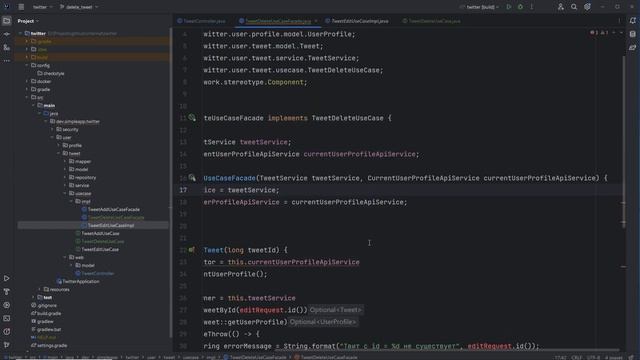Switch to TweetDeleteUseCase.java tab

tap(431, 21)
